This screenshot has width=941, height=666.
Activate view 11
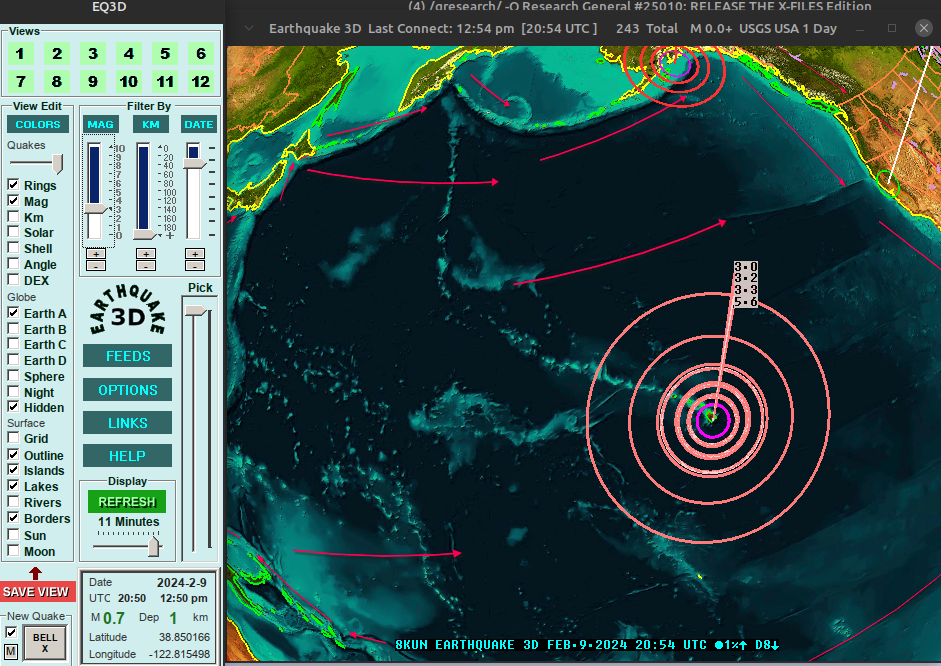pyautogui.click(x=165, y=82)
